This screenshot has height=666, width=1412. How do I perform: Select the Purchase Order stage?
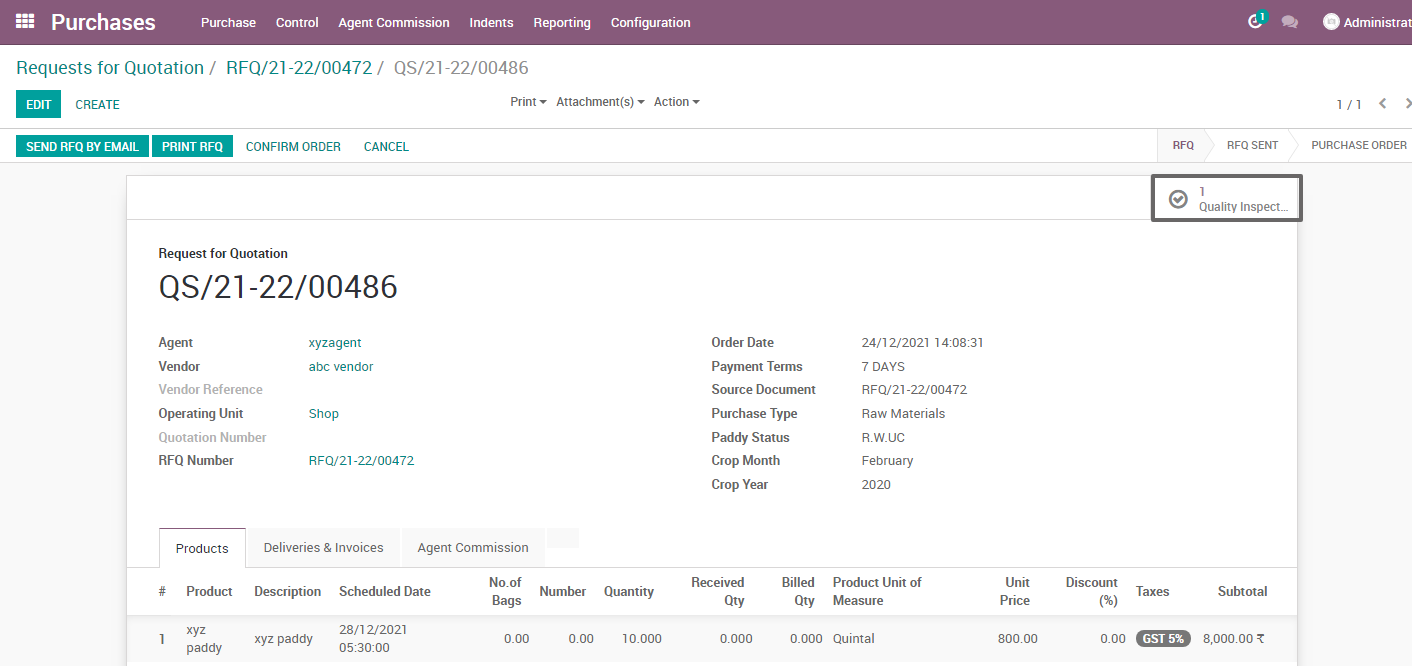1358,145
